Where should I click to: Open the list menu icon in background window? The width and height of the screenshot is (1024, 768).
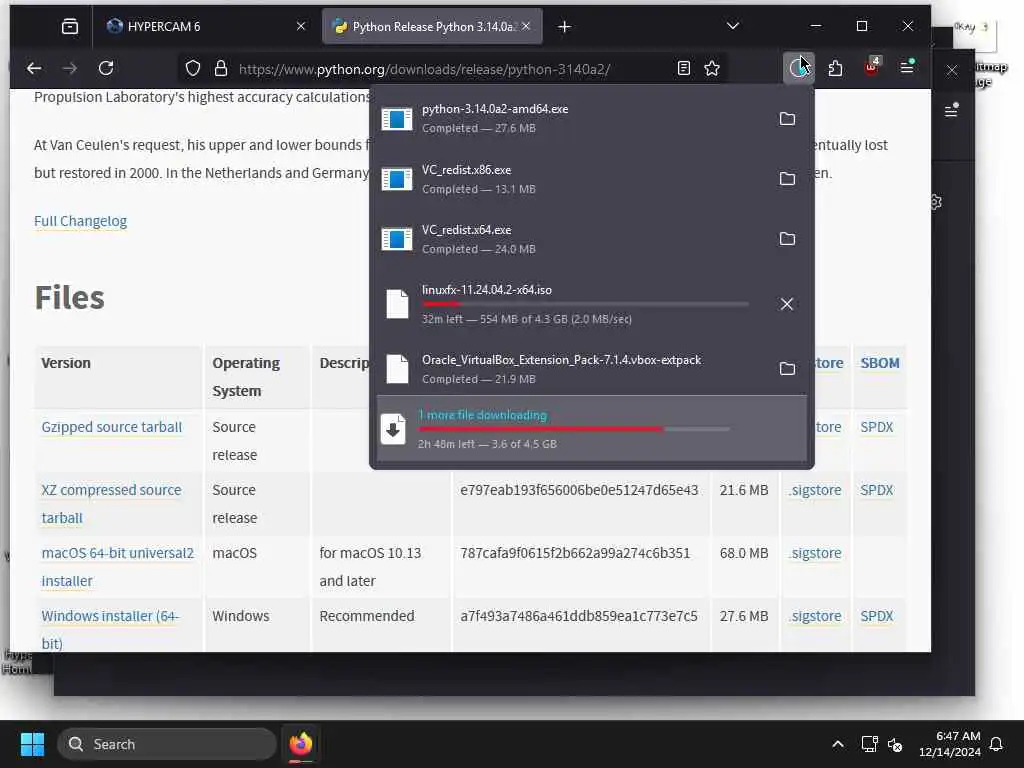pyautogui.click(x=952, y=110)
